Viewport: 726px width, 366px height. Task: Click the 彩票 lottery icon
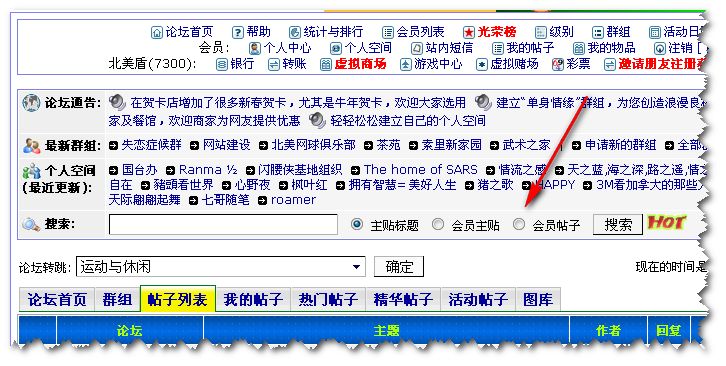point(558,64)
